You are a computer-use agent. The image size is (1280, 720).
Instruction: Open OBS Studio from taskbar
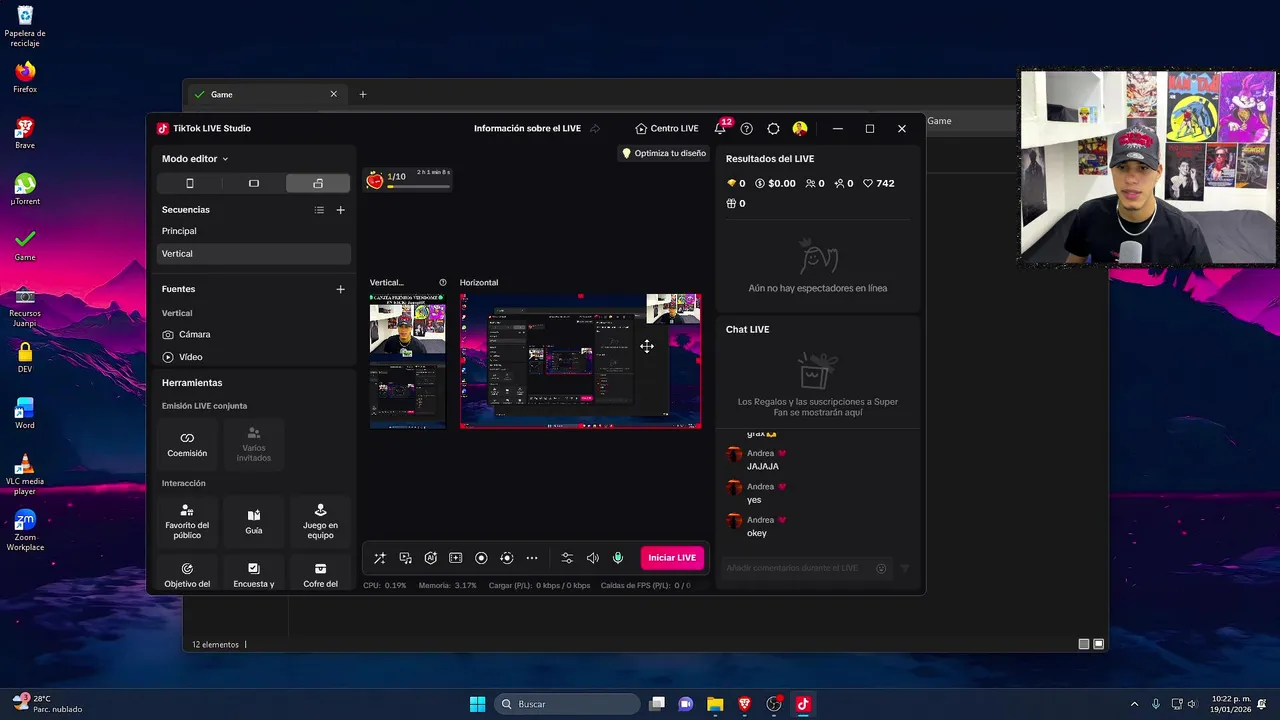point(773,704)
